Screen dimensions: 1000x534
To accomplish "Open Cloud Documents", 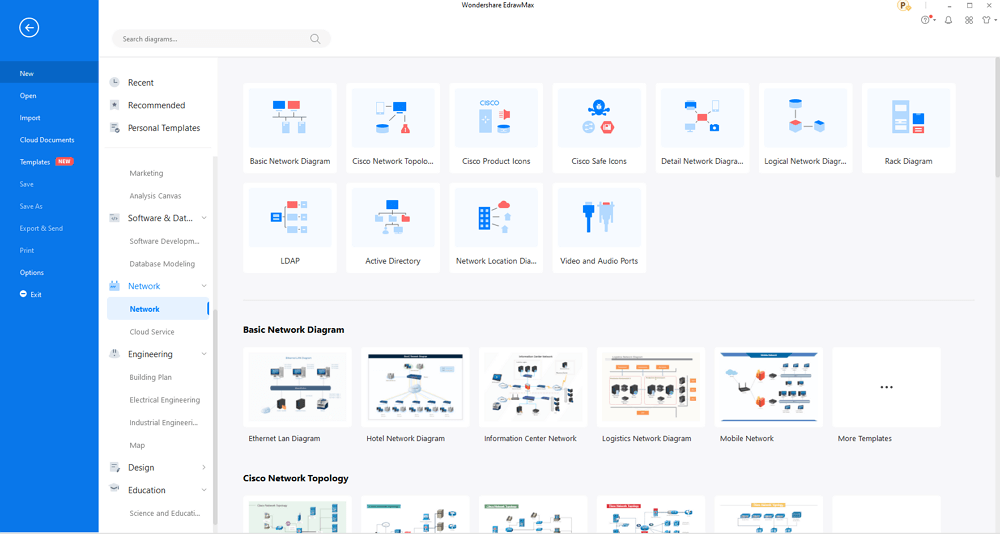I will point(49,140).
